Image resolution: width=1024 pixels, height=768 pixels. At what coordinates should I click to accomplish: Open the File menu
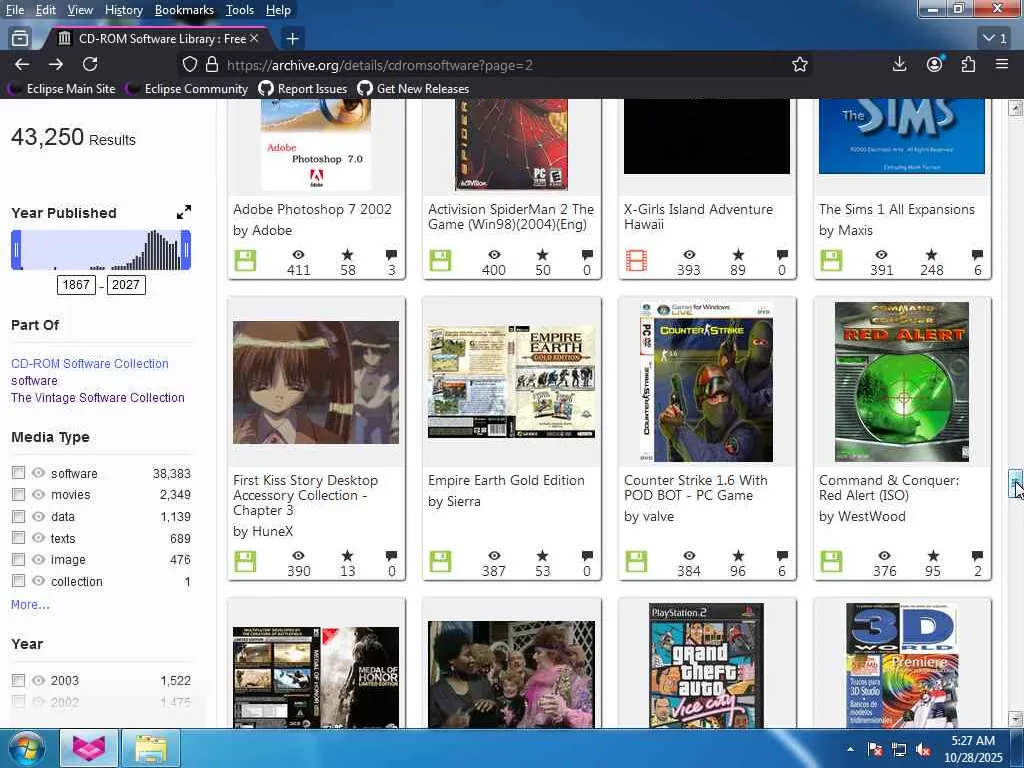(14, 10)
